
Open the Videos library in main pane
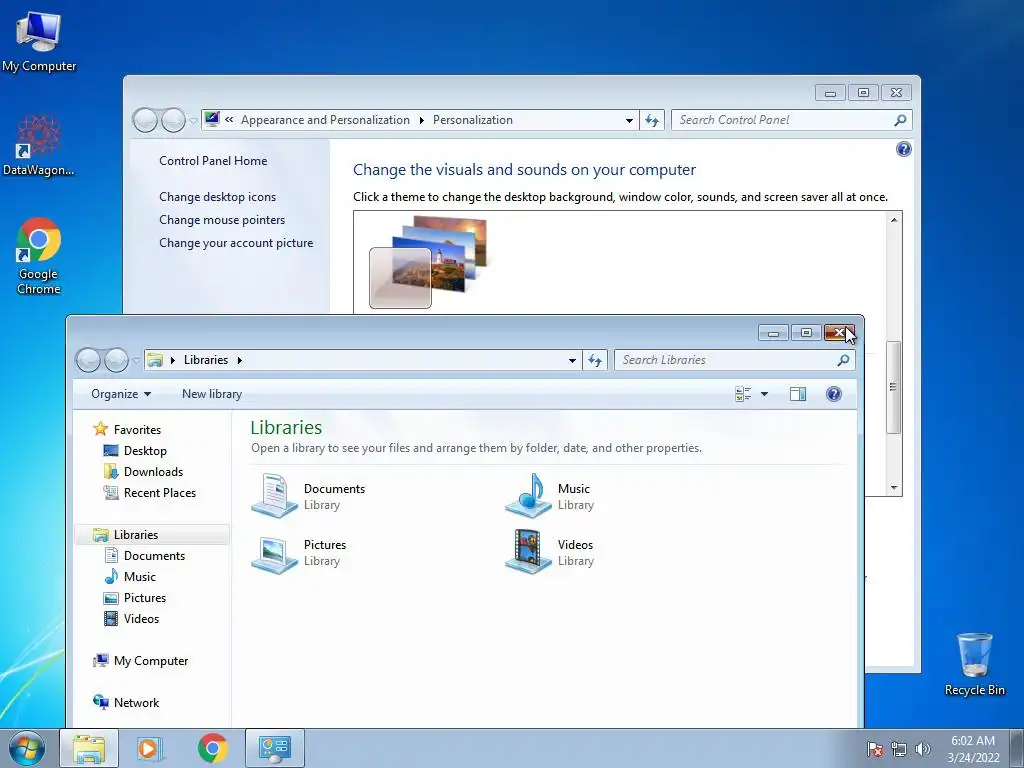[549, 552]
